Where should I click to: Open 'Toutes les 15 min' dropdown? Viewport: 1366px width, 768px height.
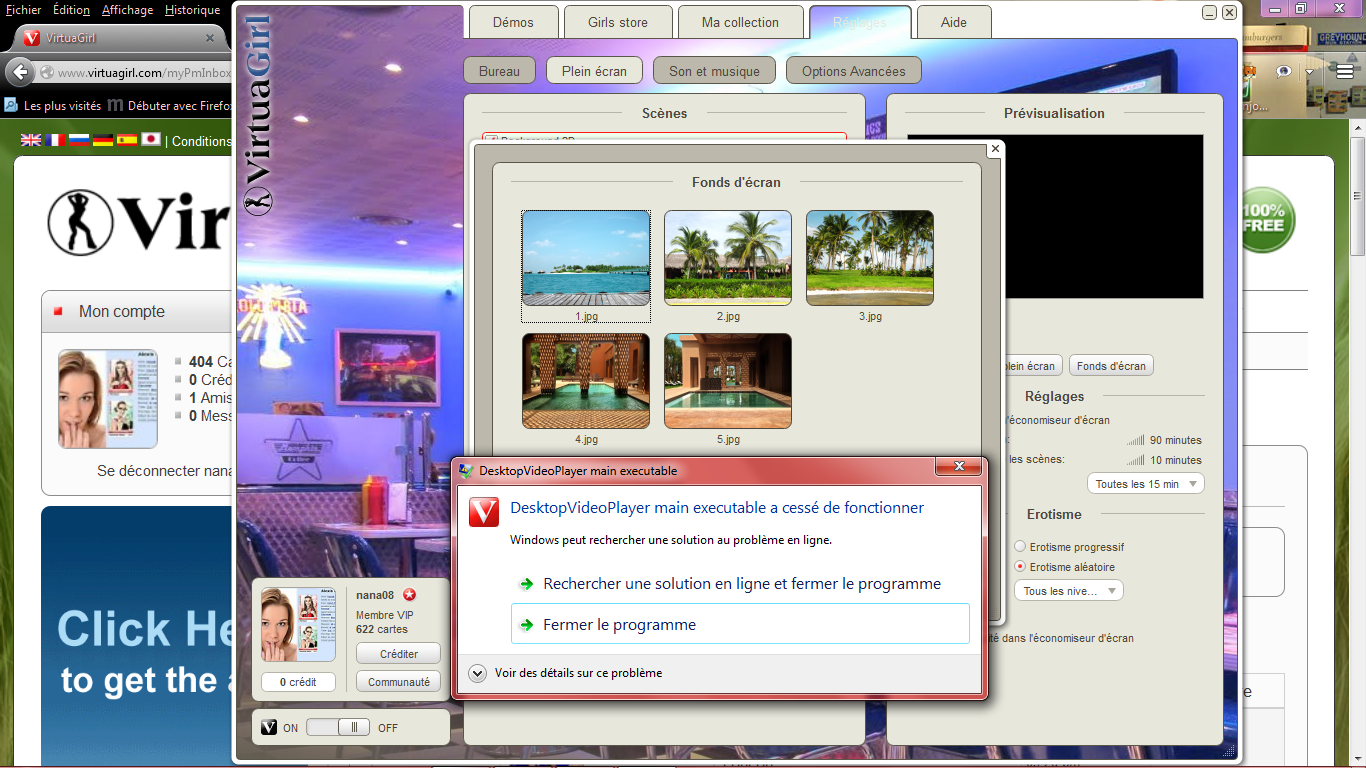(x=1145, y=484)
